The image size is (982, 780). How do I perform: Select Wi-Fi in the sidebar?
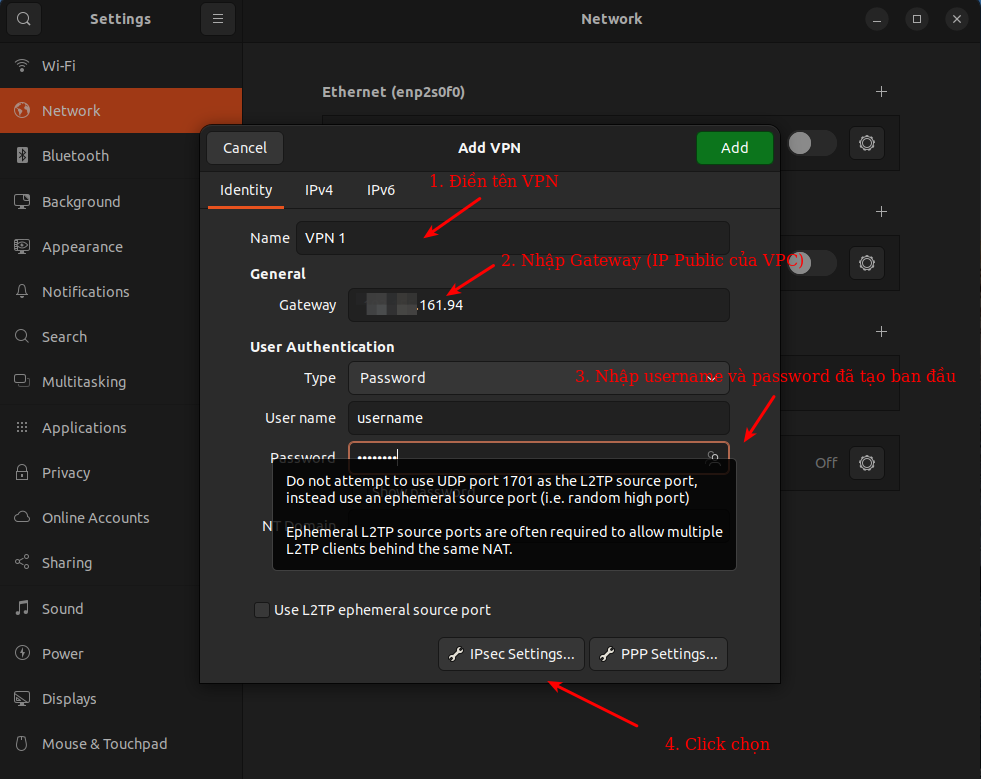[x=121, y=66]
